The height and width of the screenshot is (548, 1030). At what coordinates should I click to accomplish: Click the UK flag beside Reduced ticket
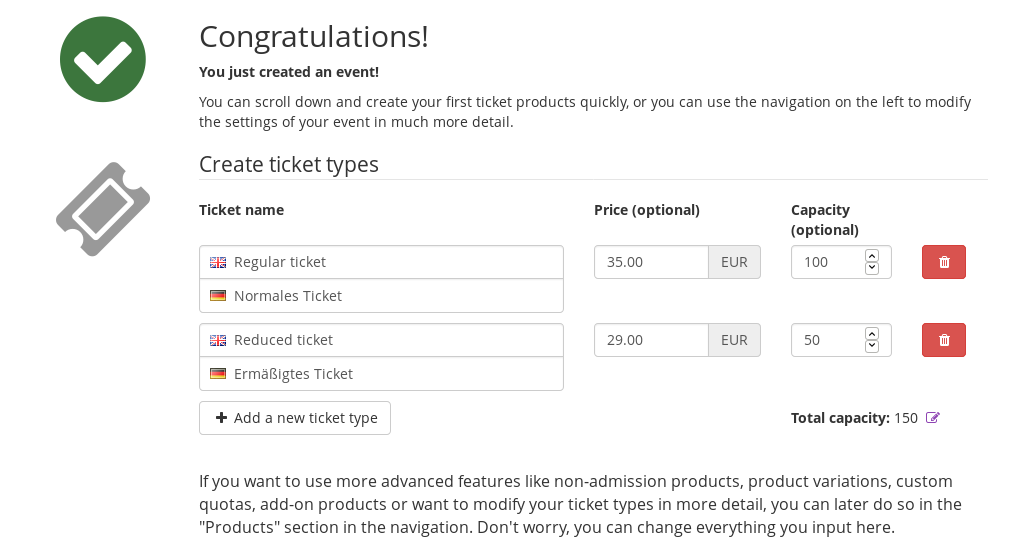[x=218, y=340]
